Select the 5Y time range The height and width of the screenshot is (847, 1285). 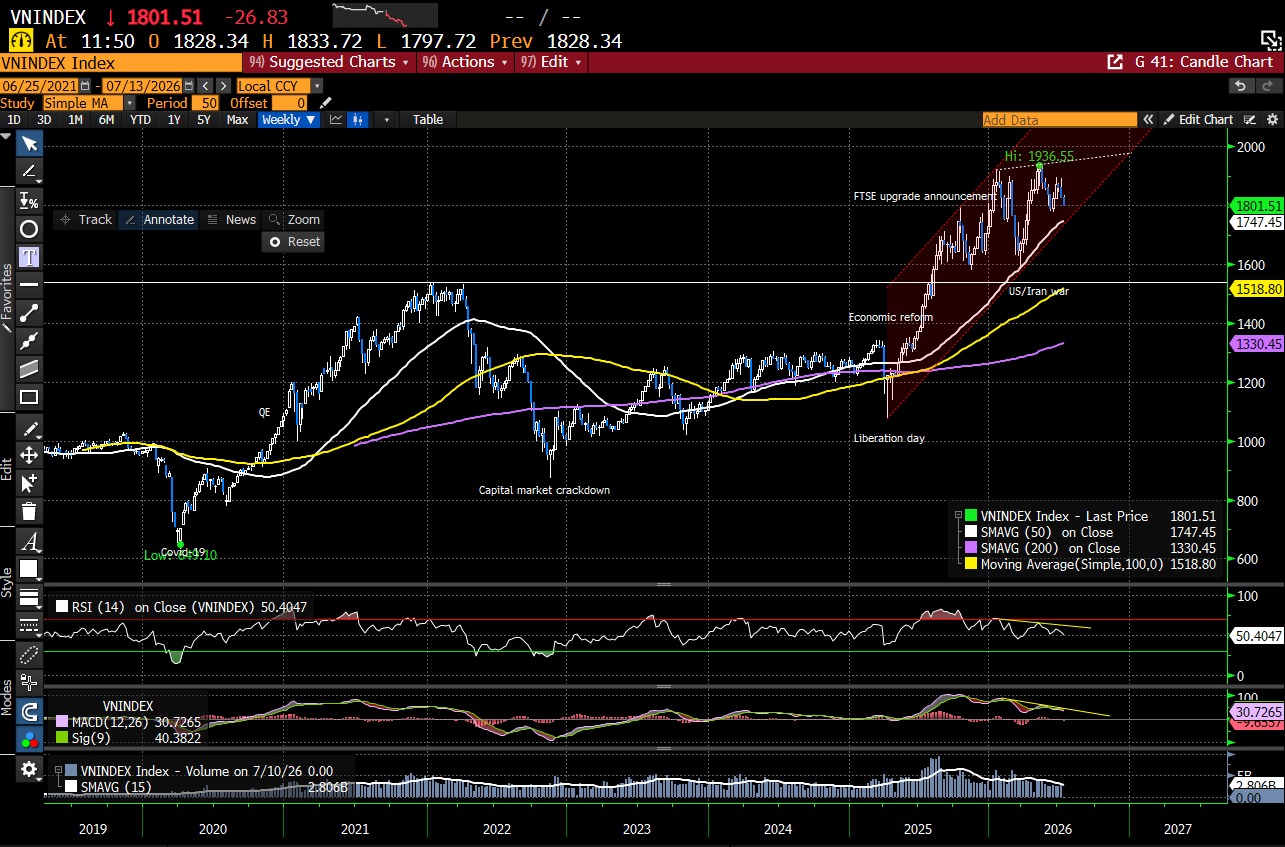tap(204, 119)
